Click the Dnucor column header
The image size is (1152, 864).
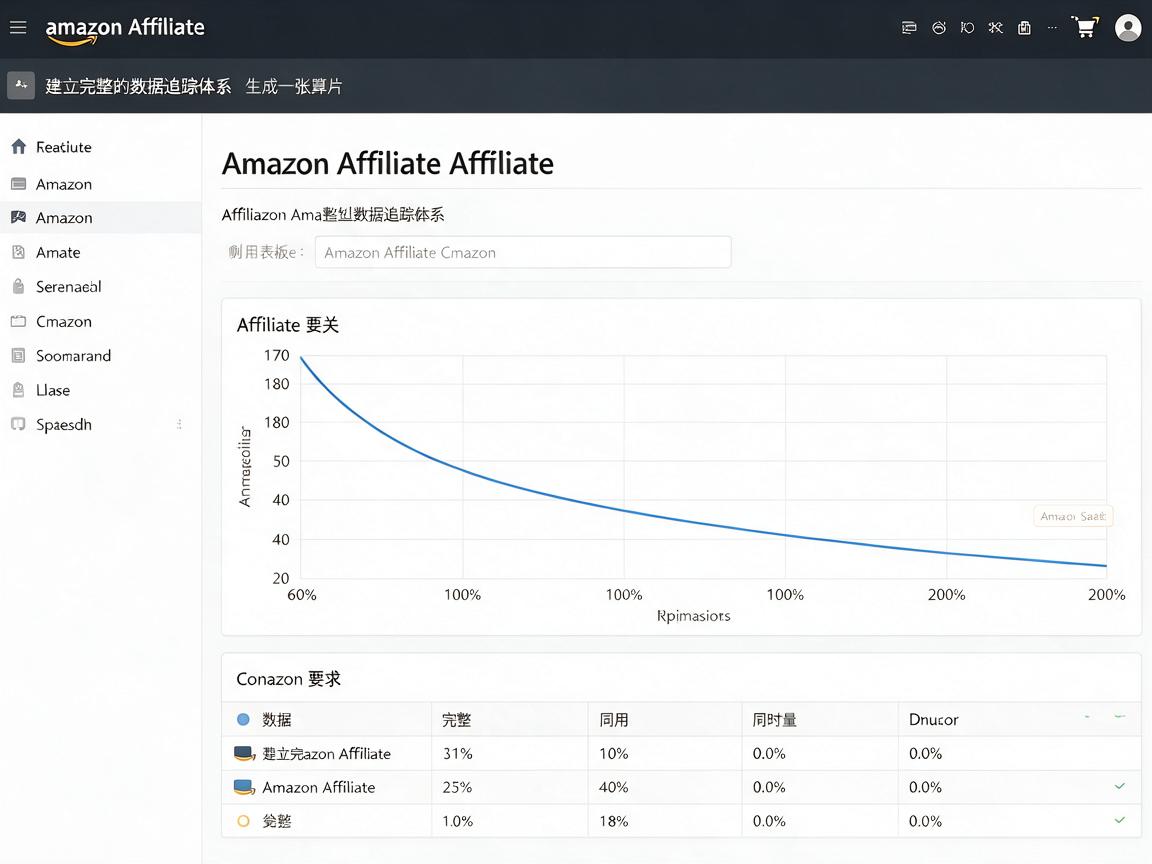933,720
